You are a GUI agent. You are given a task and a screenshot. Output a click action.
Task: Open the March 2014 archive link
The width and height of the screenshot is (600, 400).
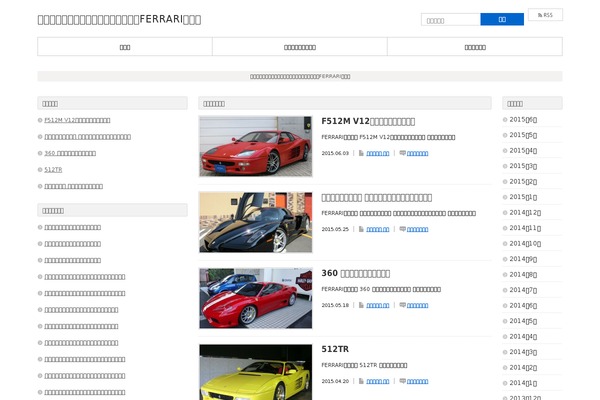(x=523, y=352)
